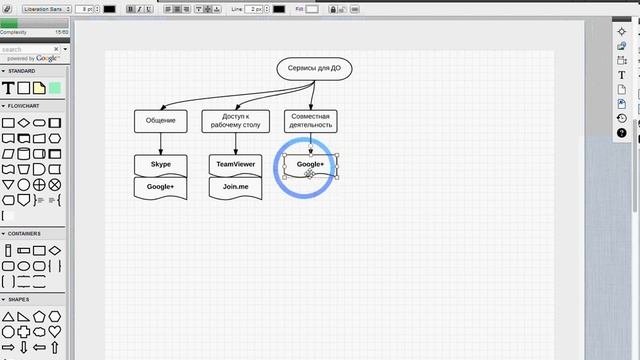
Task: Choose the document flowchart shape
Action: click(x=8, y=138)
